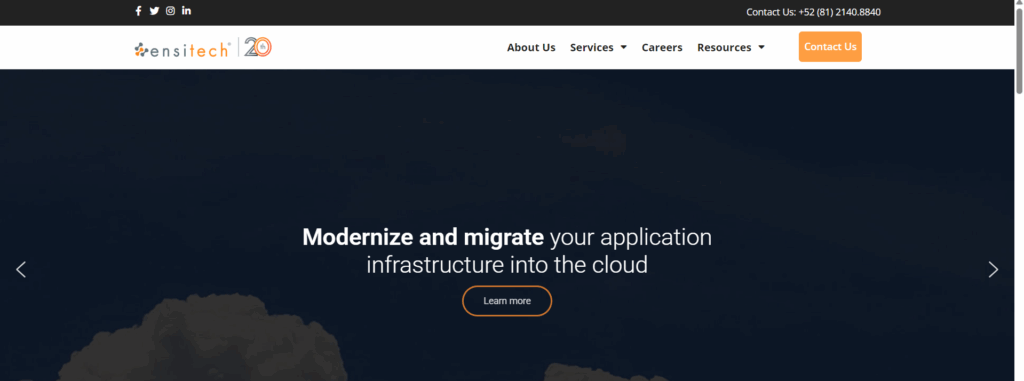
Task: Expand the Services dropdown menu
Action: point(598,47)
